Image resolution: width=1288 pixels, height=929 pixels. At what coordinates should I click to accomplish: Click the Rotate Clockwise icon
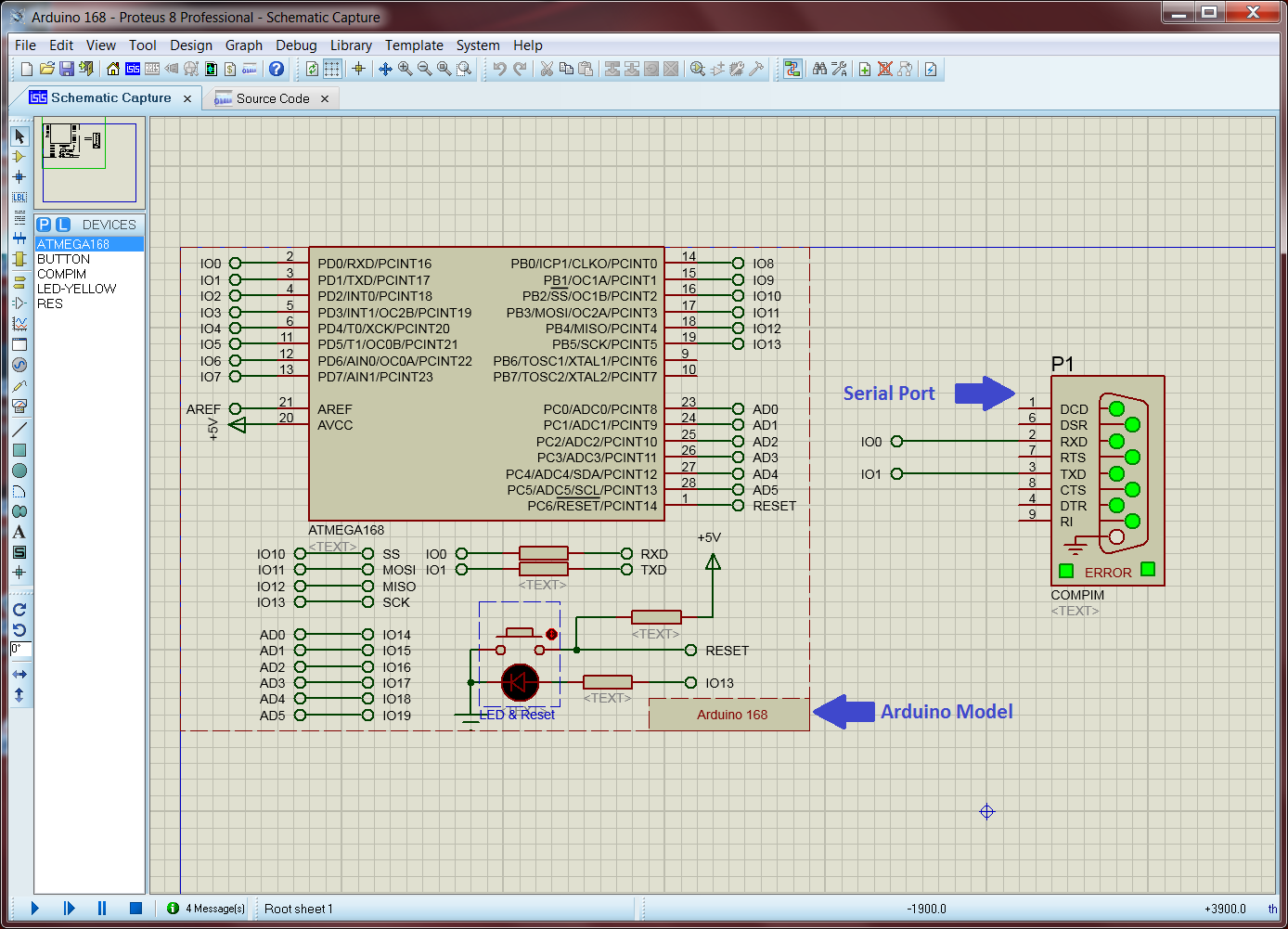coord(19,610)
